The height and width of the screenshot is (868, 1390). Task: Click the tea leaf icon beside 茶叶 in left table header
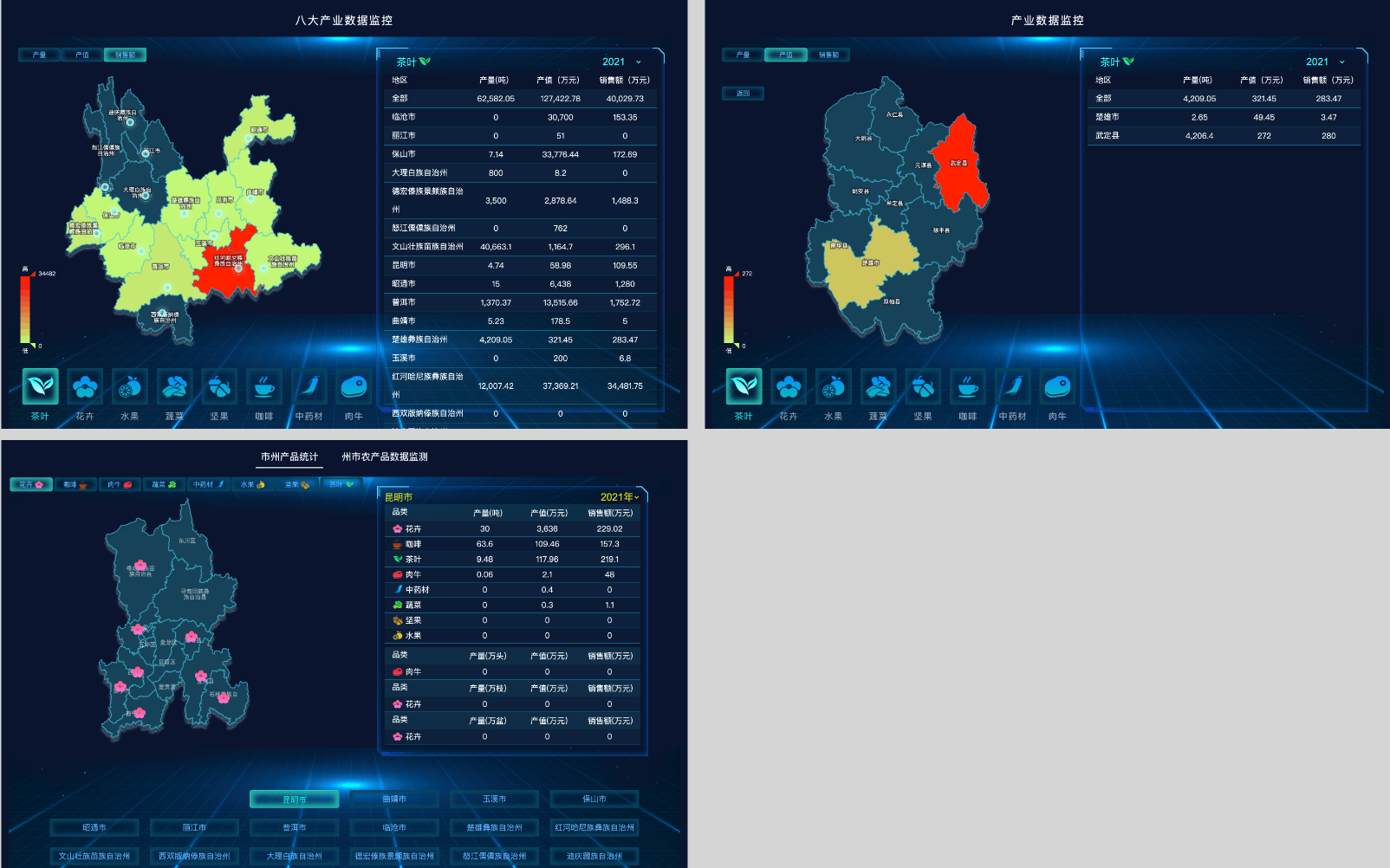coord(425,62)
